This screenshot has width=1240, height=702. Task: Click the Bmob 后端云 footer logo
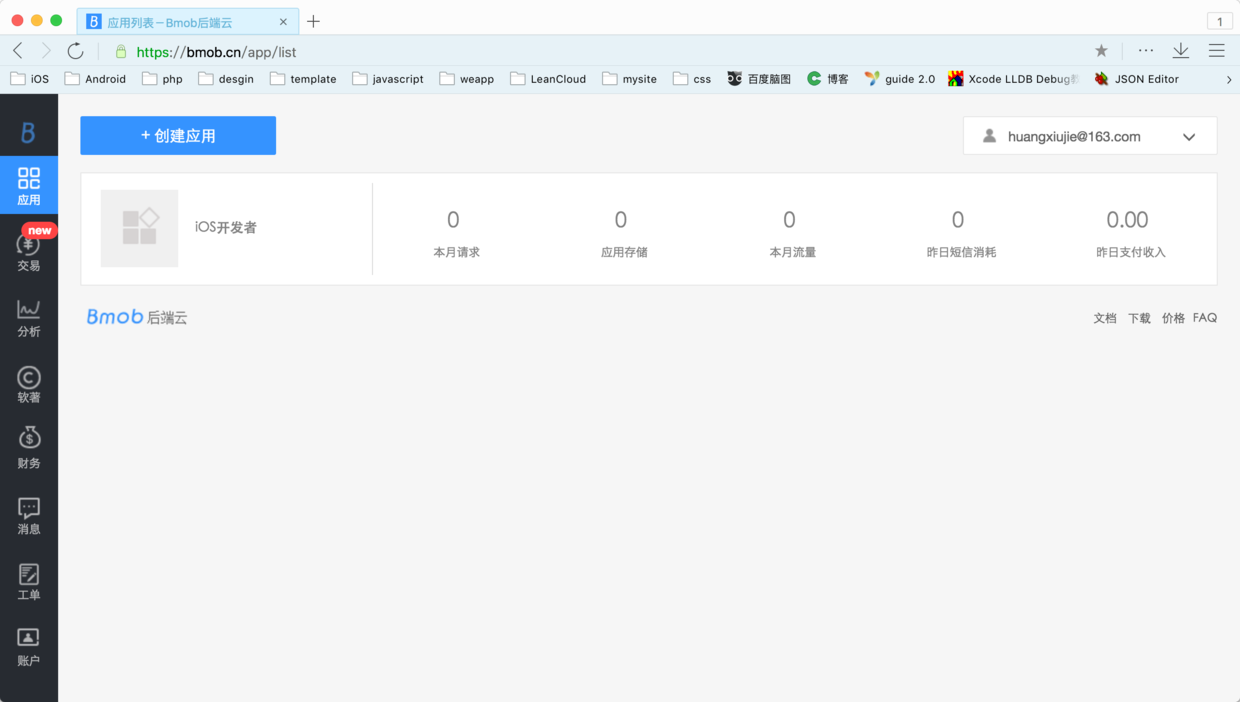click(x=137, y=317)
